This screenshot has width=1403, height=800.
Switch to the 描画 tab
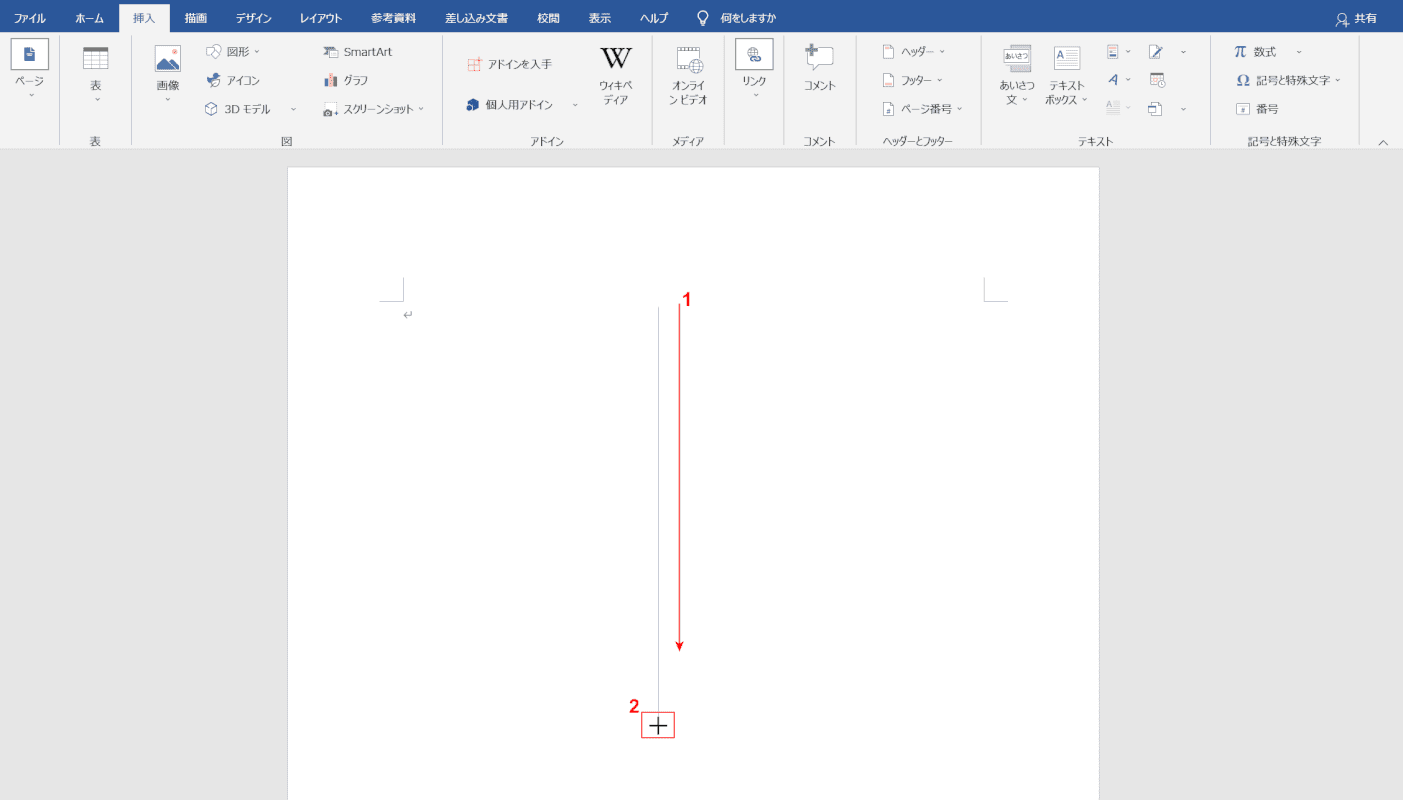pyautogui.click(x=196, y=18)
